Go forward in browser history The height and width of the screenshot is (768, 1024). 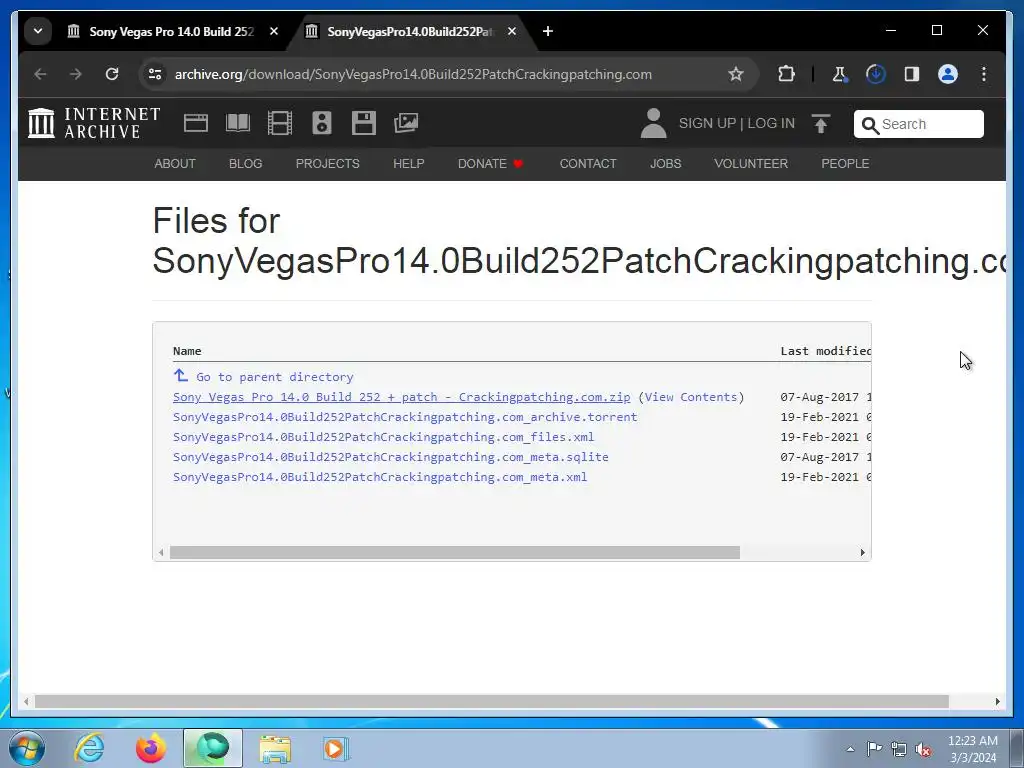tap(76, 74)
